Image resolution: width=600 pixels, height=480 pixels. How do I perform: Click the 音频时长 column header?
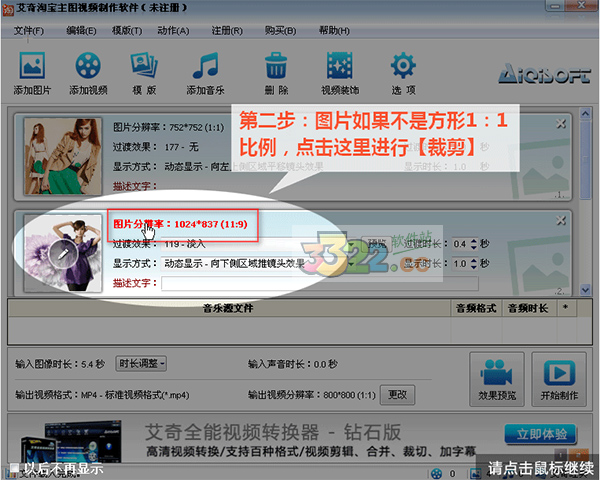pos(528,308)
